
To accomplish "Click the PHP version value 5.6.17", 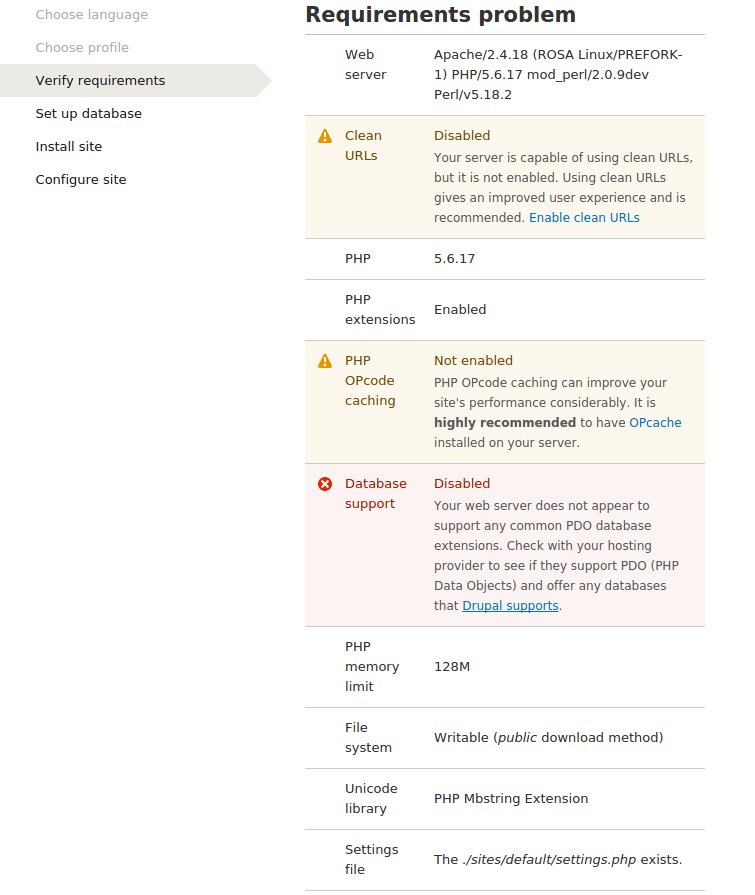I will (454, 259).
